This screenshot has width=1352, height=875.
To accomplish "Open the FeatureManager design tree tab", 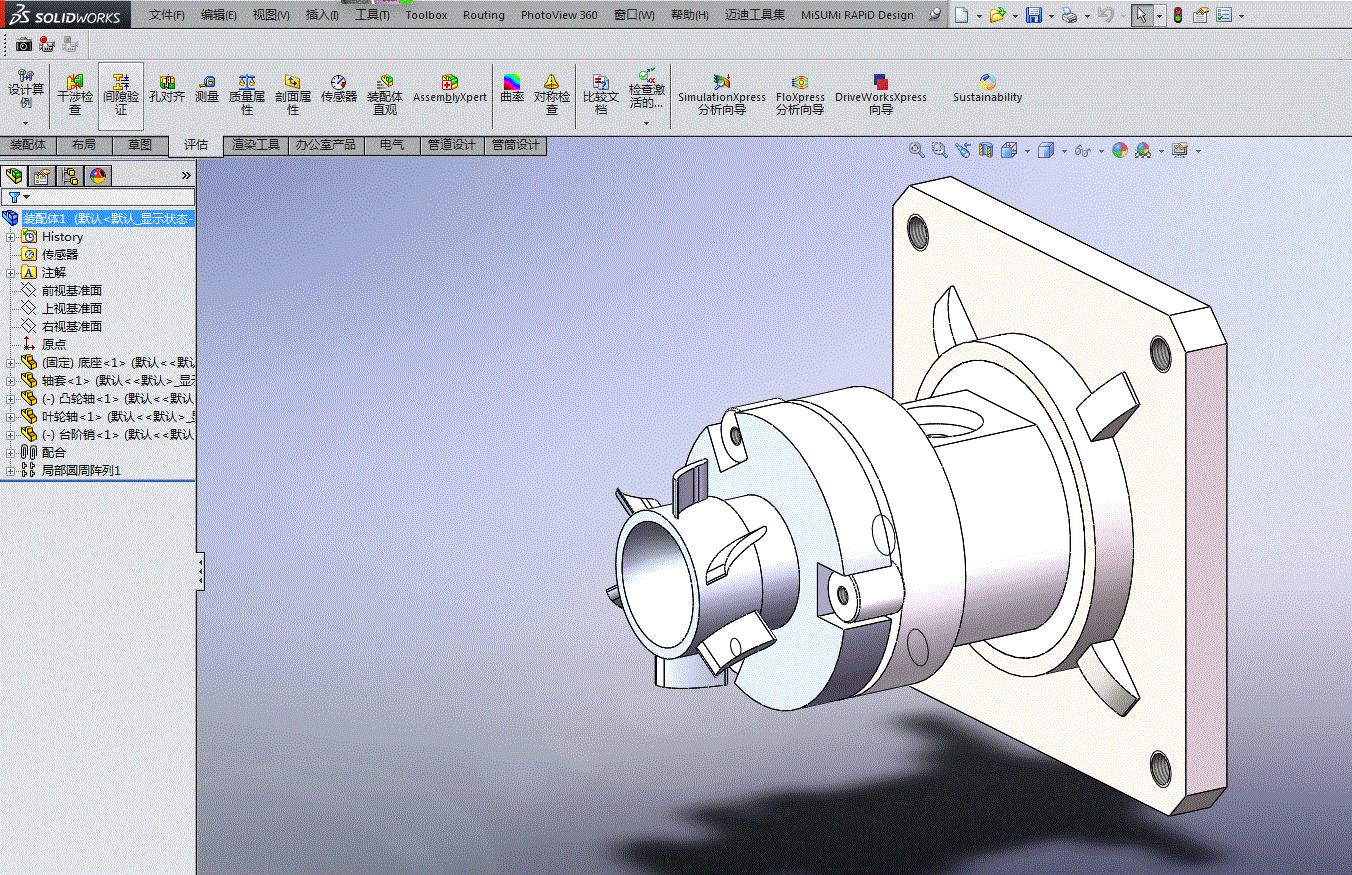I will coord(14,176).
